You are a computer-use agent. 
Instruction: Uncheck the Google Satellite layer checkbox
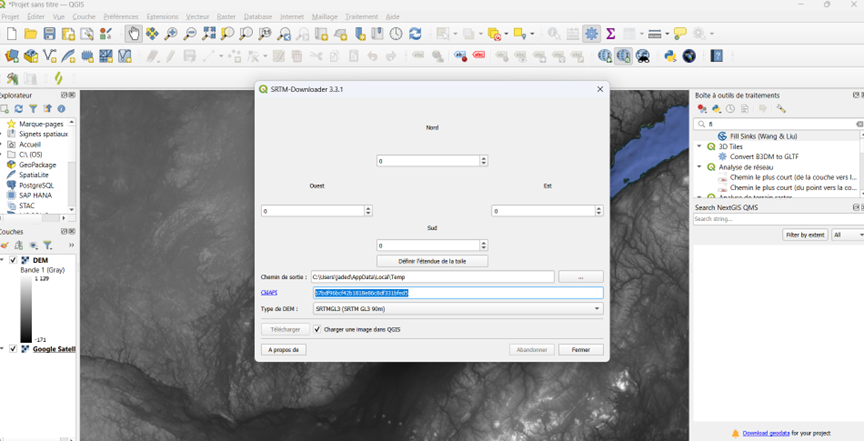13,349
